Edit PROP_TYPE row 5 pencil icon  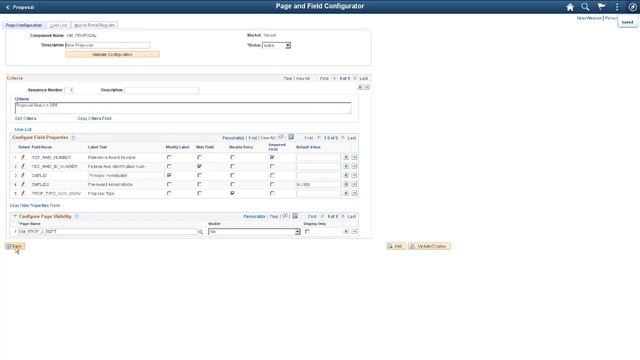point(23,193)
